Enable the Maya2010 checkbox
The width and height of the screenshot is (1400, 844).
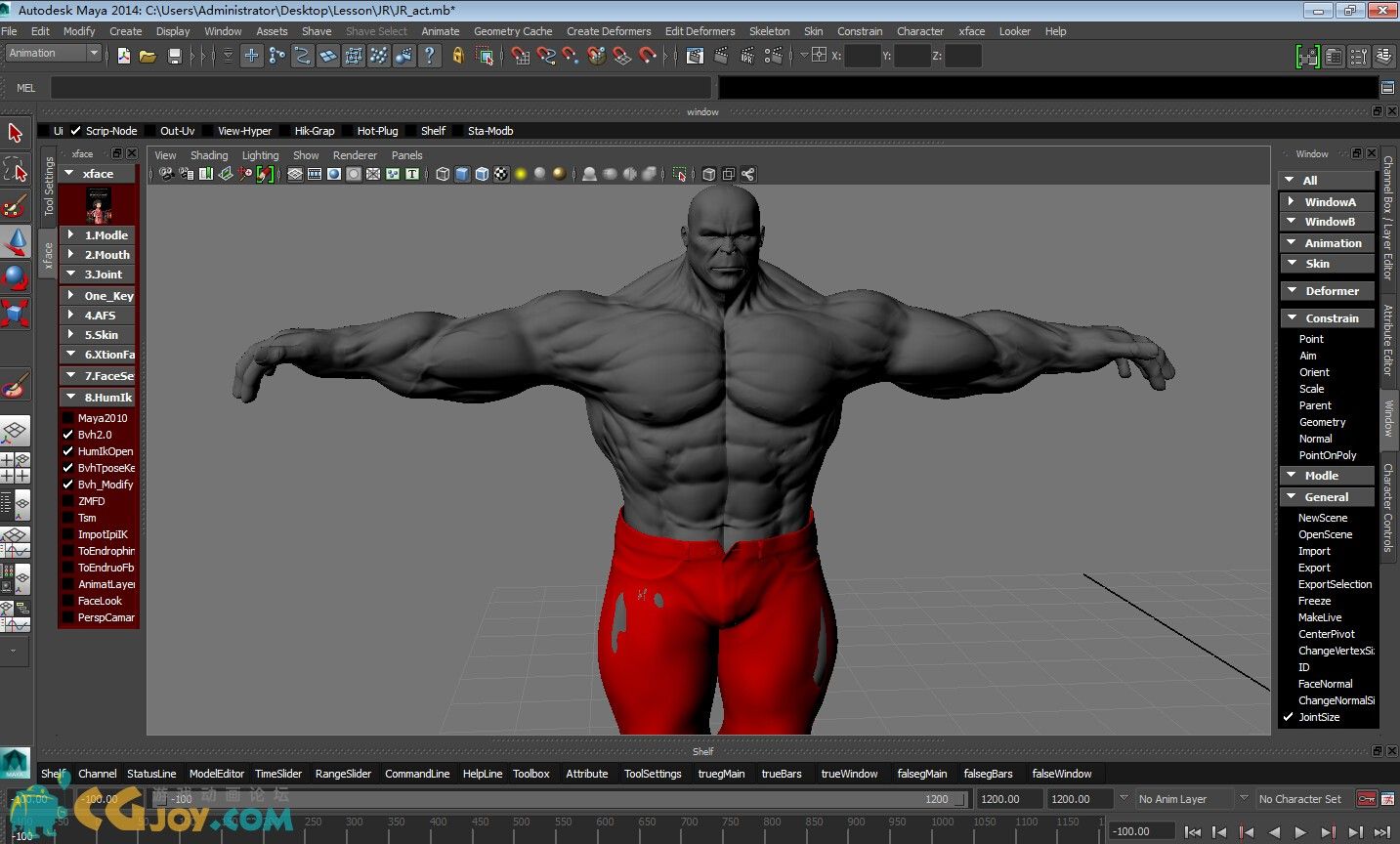click(x=68, y=418)
